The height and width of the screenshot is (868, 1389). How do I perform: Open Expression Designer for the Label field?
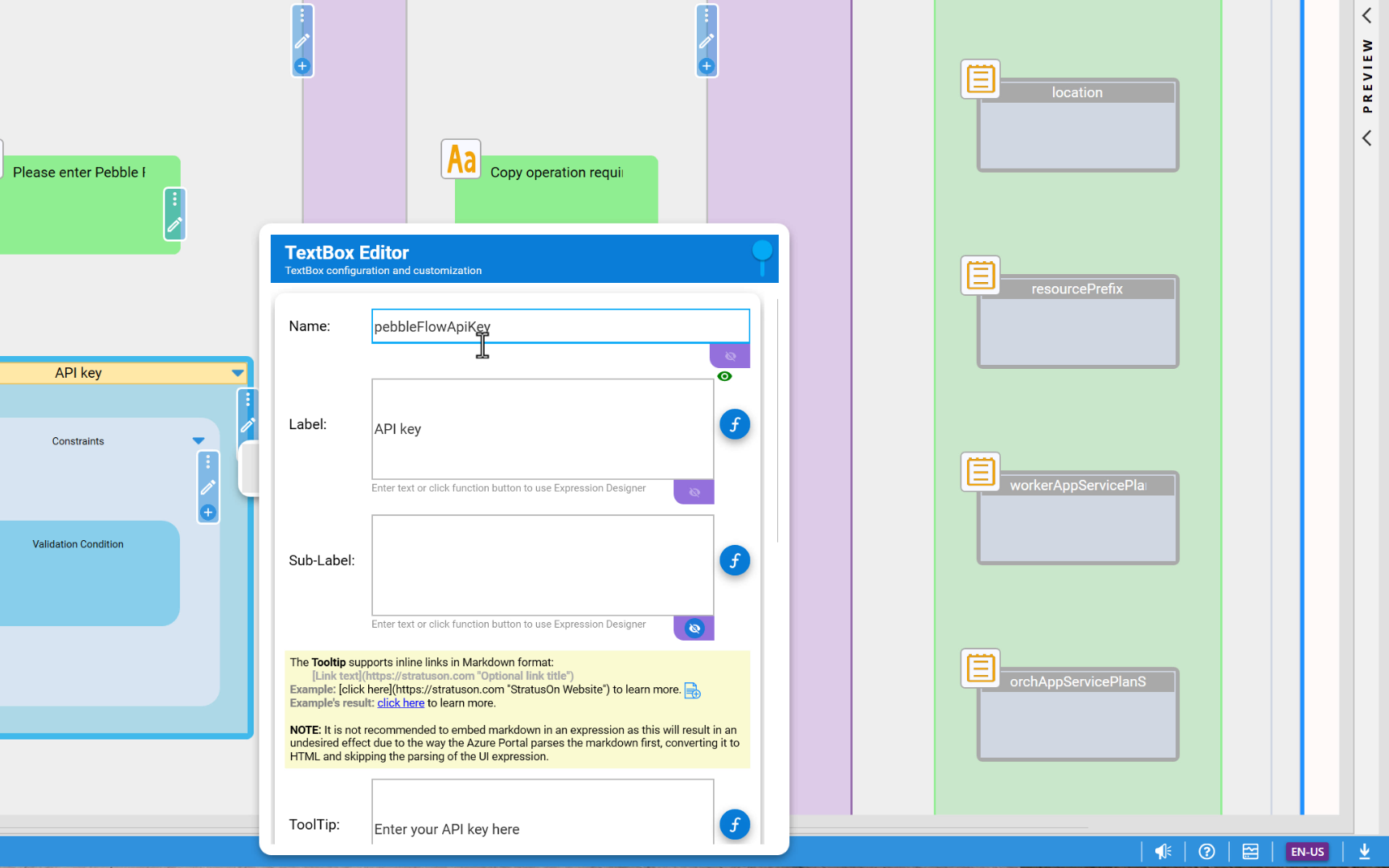tap(735, 424)
